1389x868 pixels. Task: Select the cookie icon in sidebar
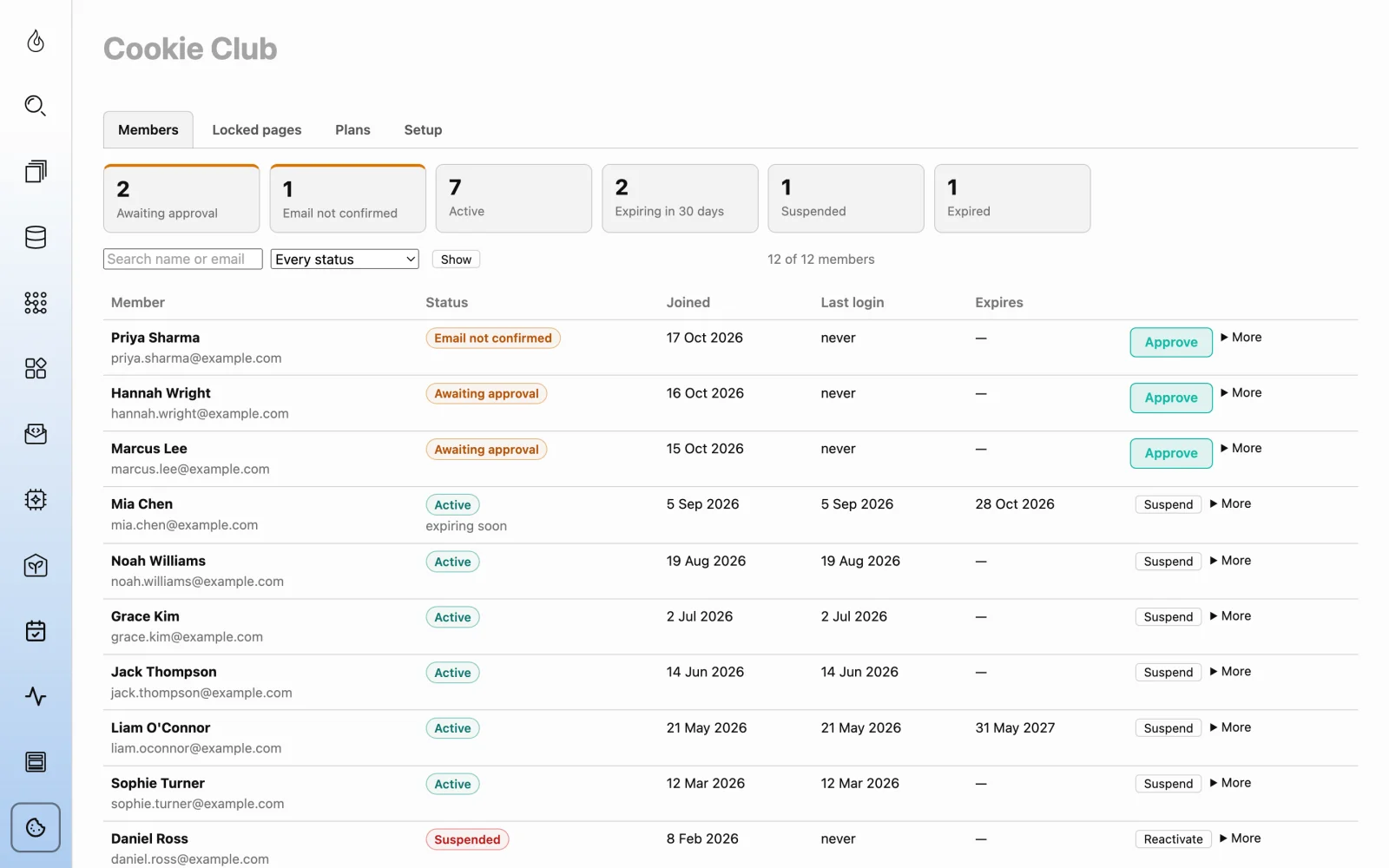coord(36,827)
